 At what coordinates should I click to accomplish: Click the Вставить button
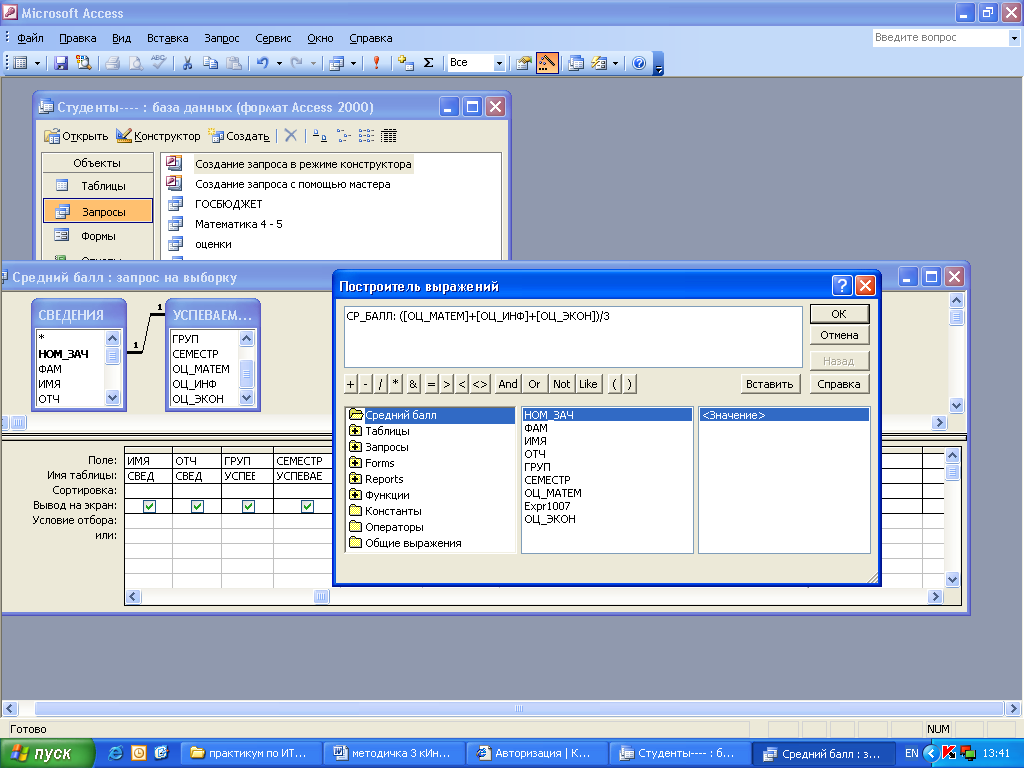(770, 384)
